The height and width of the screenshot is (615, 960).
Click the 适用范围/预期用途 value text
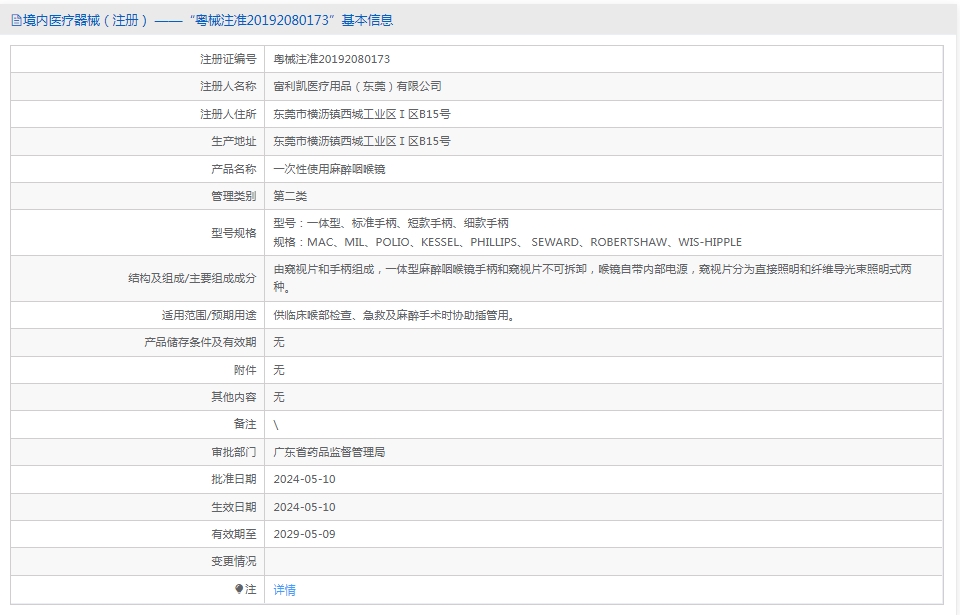click(x=396, y=315)
